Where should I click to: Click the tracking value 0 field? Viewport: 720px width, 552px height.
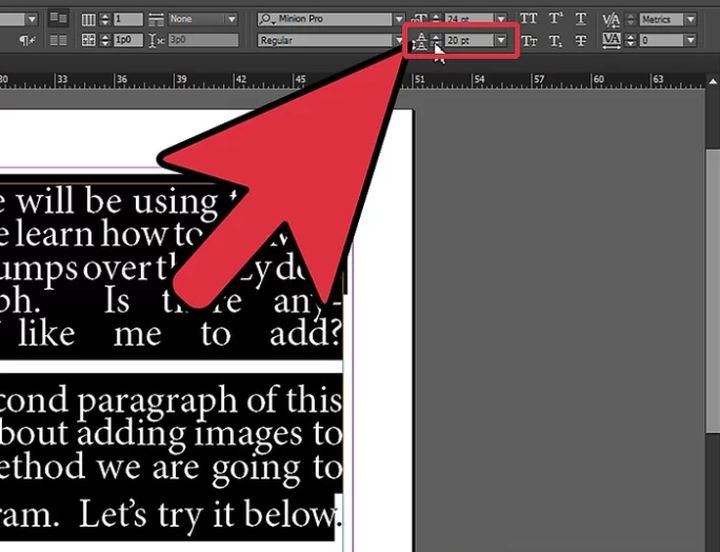click(661, 40)
